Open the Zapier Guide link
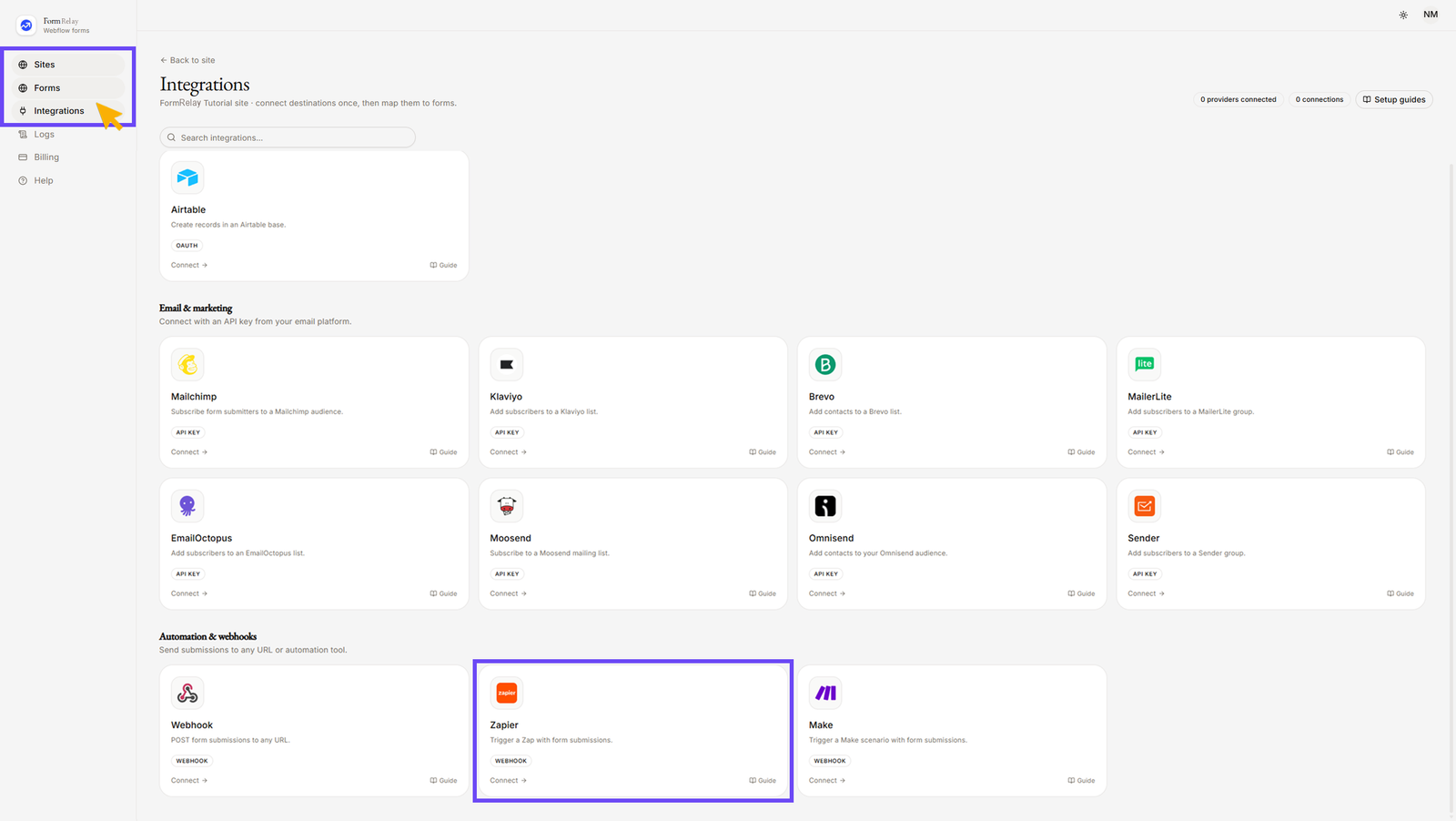Image resolution: width=1456 pixels, height=821 pixels. tap(763, 781)
